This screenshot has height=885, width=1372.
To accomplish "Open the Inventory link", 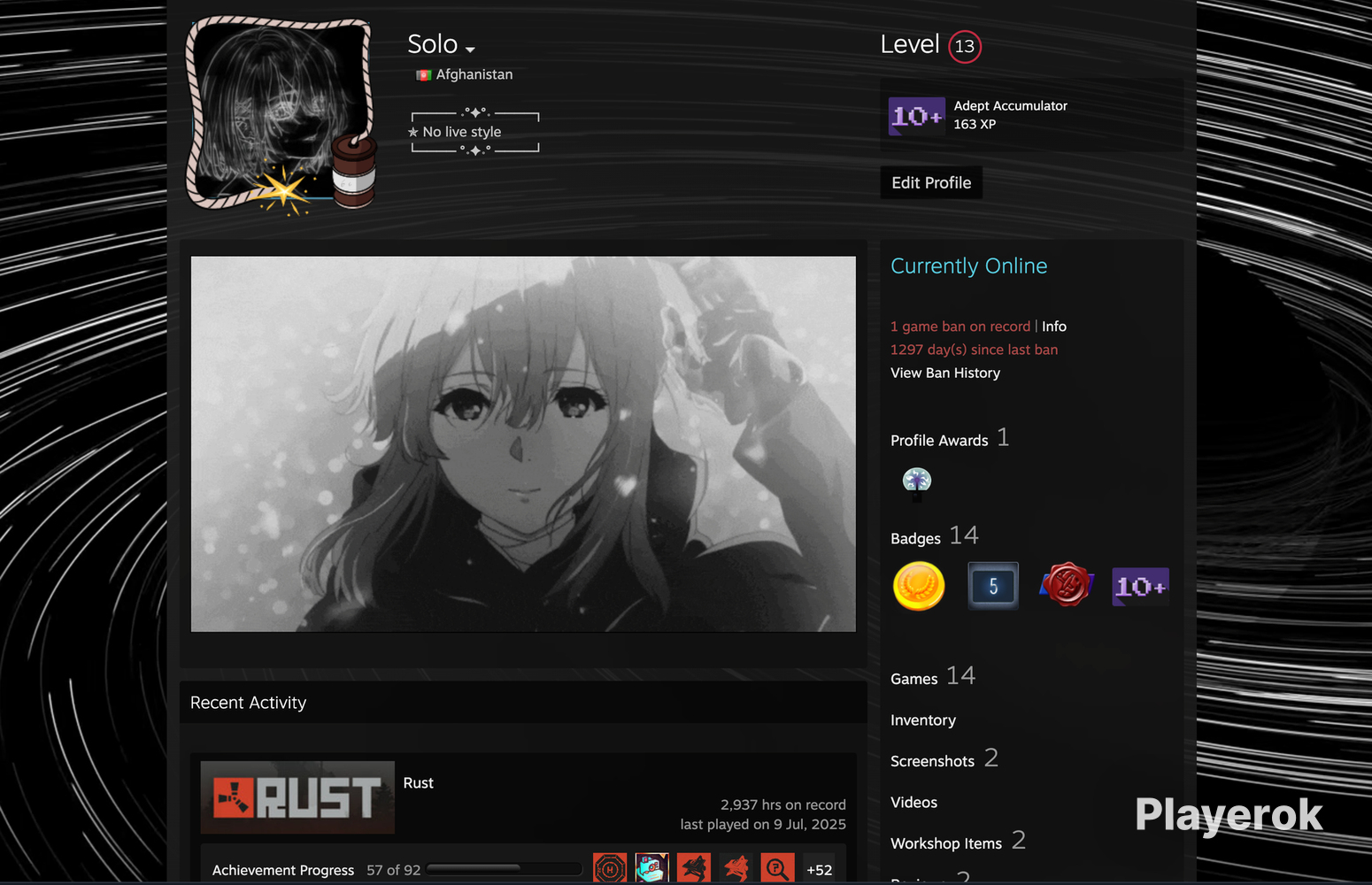I will pyautogui.click(x=923, y=720).
